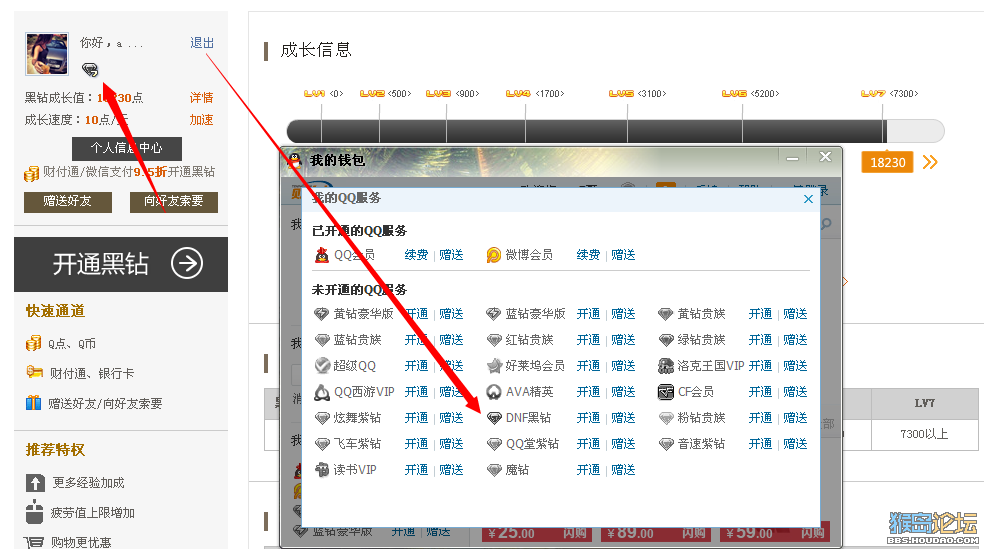Open 赠送好友/向好友索要 link
The width and height of the screenshot is (984, 549).
tap(105, 403)
